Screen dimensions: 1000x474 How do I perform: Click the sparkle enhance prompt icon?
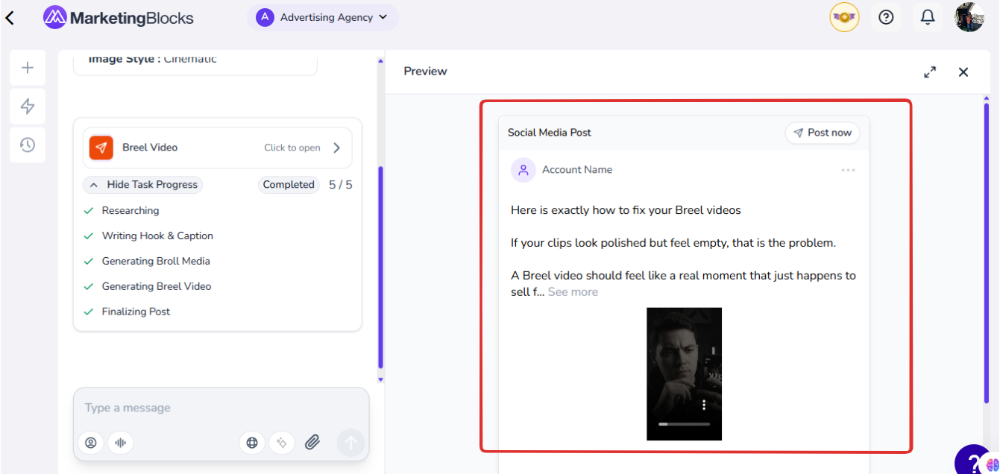(283, 442)
